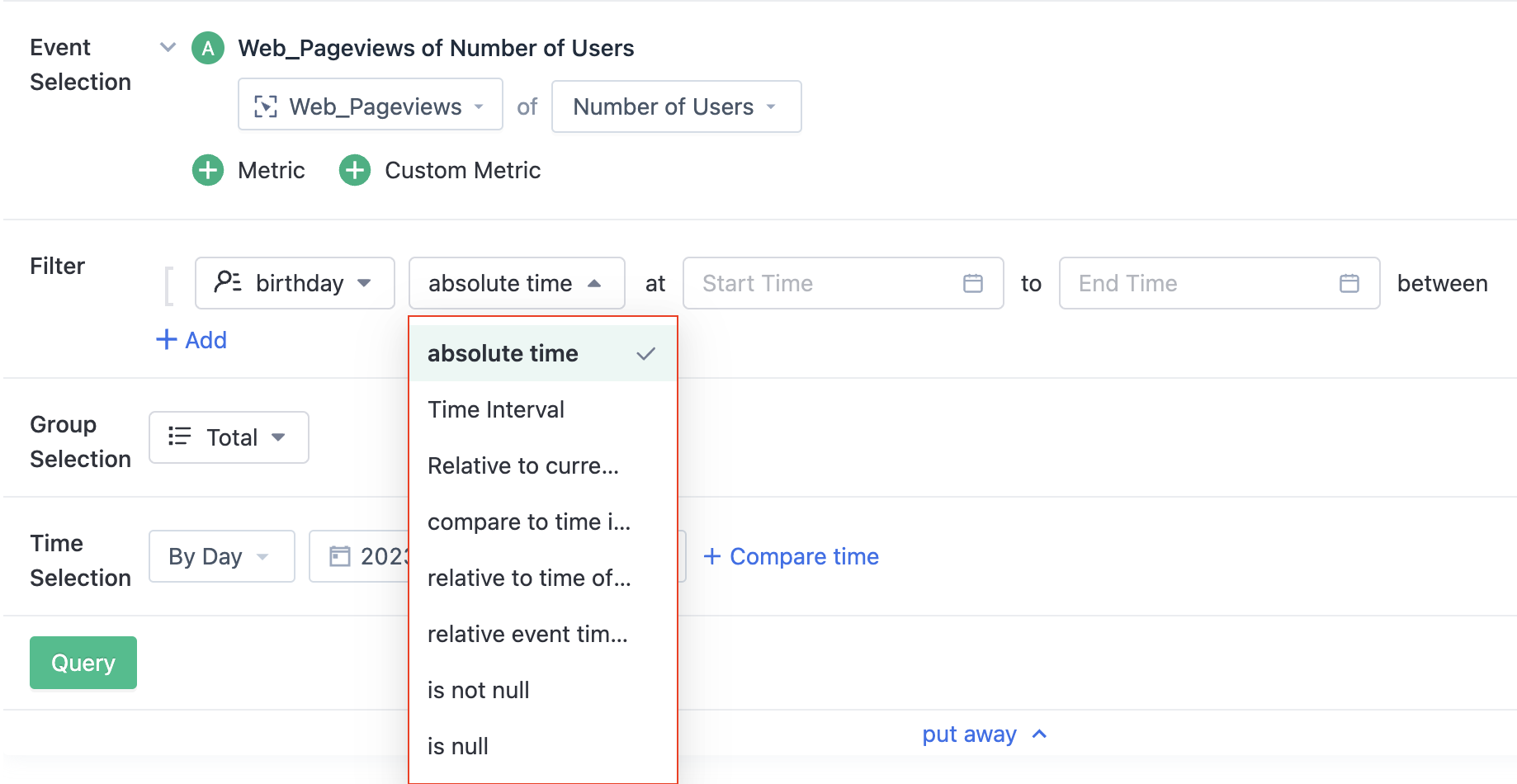Open the Number of Users dropdown

(x=676, y=106)
